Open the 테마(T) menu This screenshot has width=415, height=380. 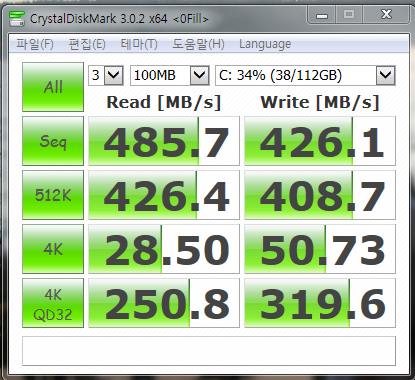tap(139, 44)
